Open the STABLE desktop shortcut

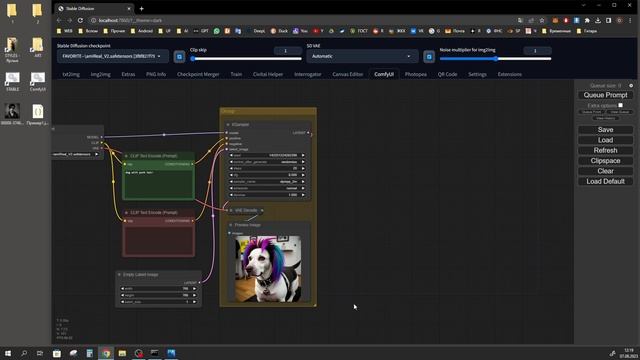(x=12, y=82)
